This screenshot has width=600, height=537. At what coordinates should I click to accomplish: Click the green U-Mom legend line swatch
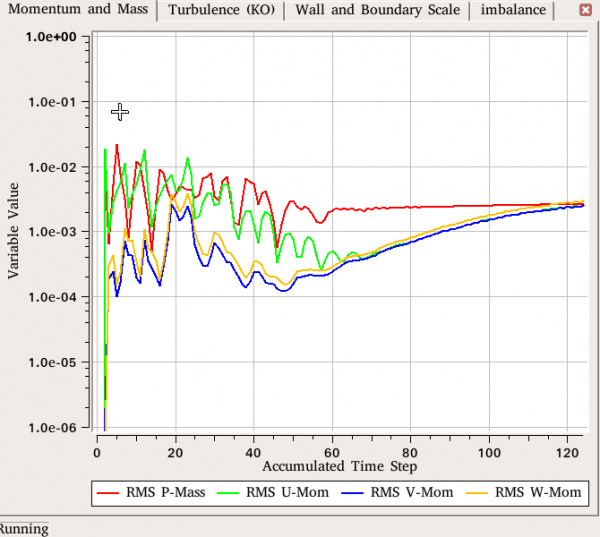point(228,493)
